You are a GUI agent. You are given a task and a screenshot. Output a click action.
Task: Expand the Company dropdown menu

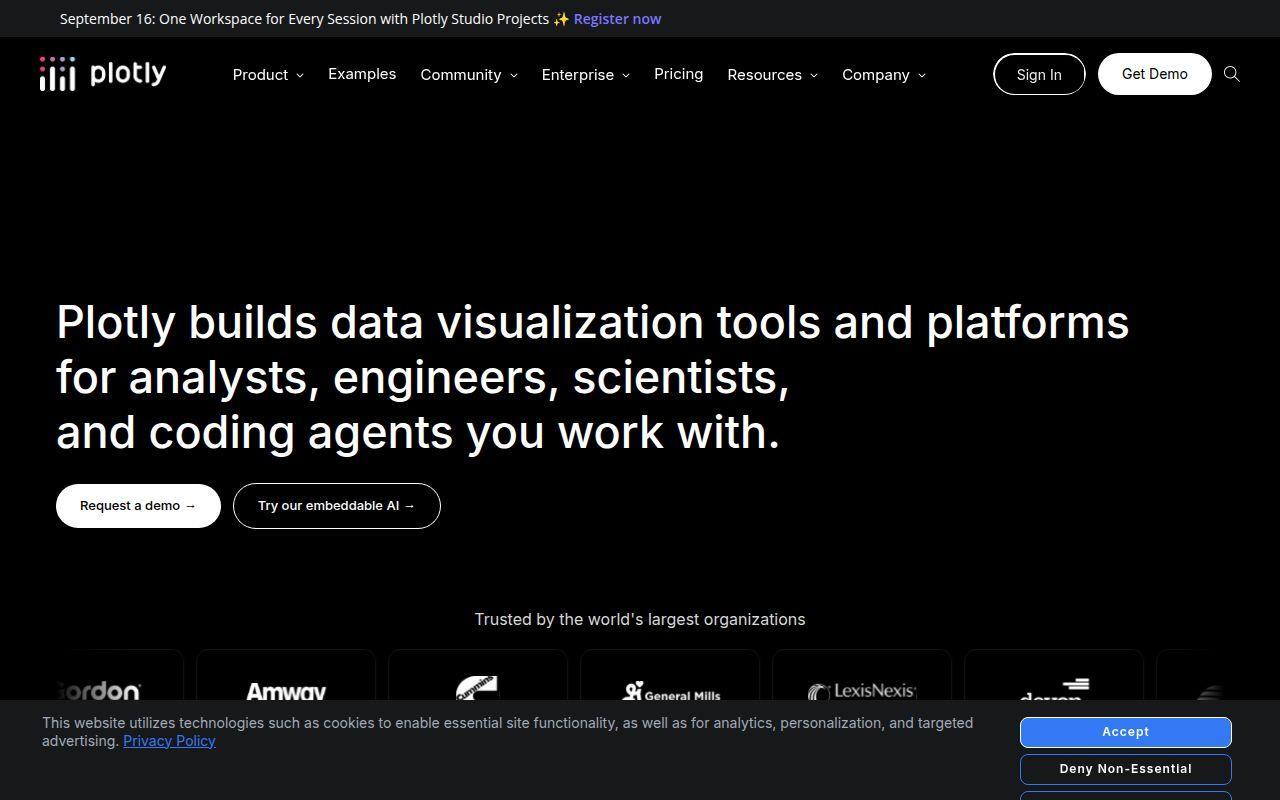[x=884, y=75]
